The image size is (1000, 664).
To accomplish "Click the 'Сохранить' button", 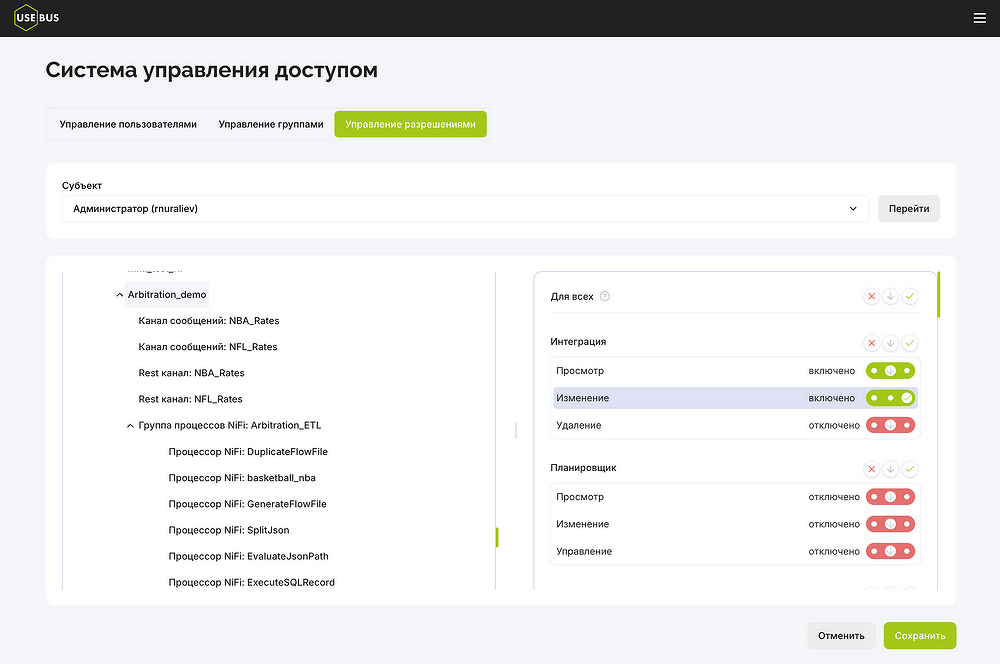I will (919, 635).
